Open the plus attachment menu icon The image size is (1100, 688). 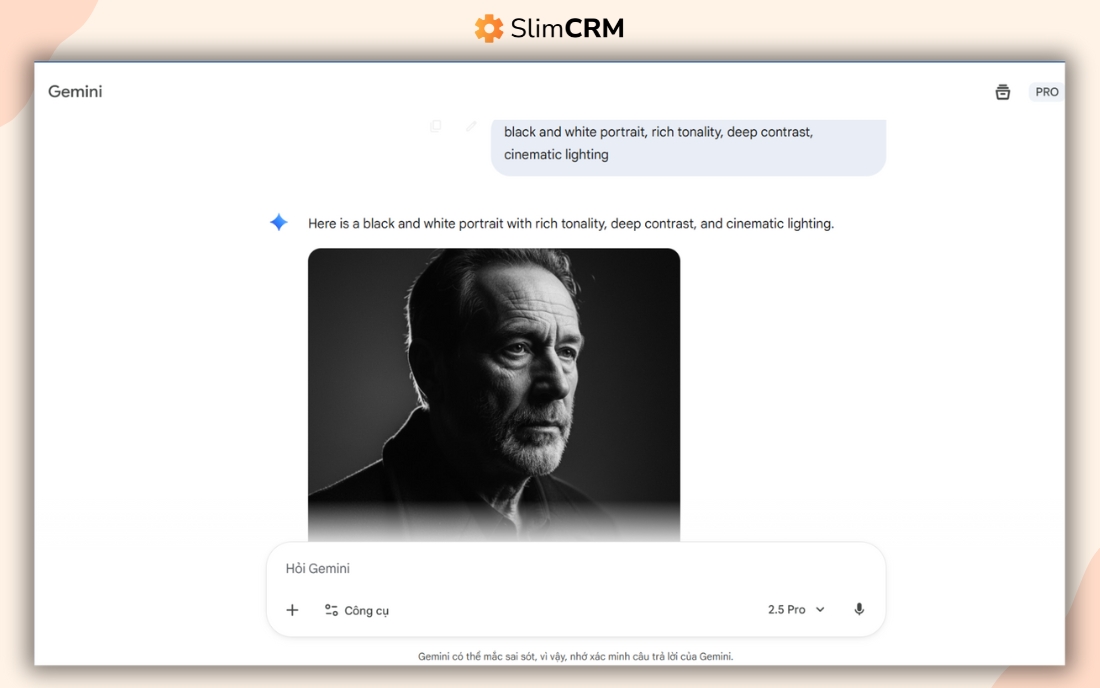click(293, 610)
